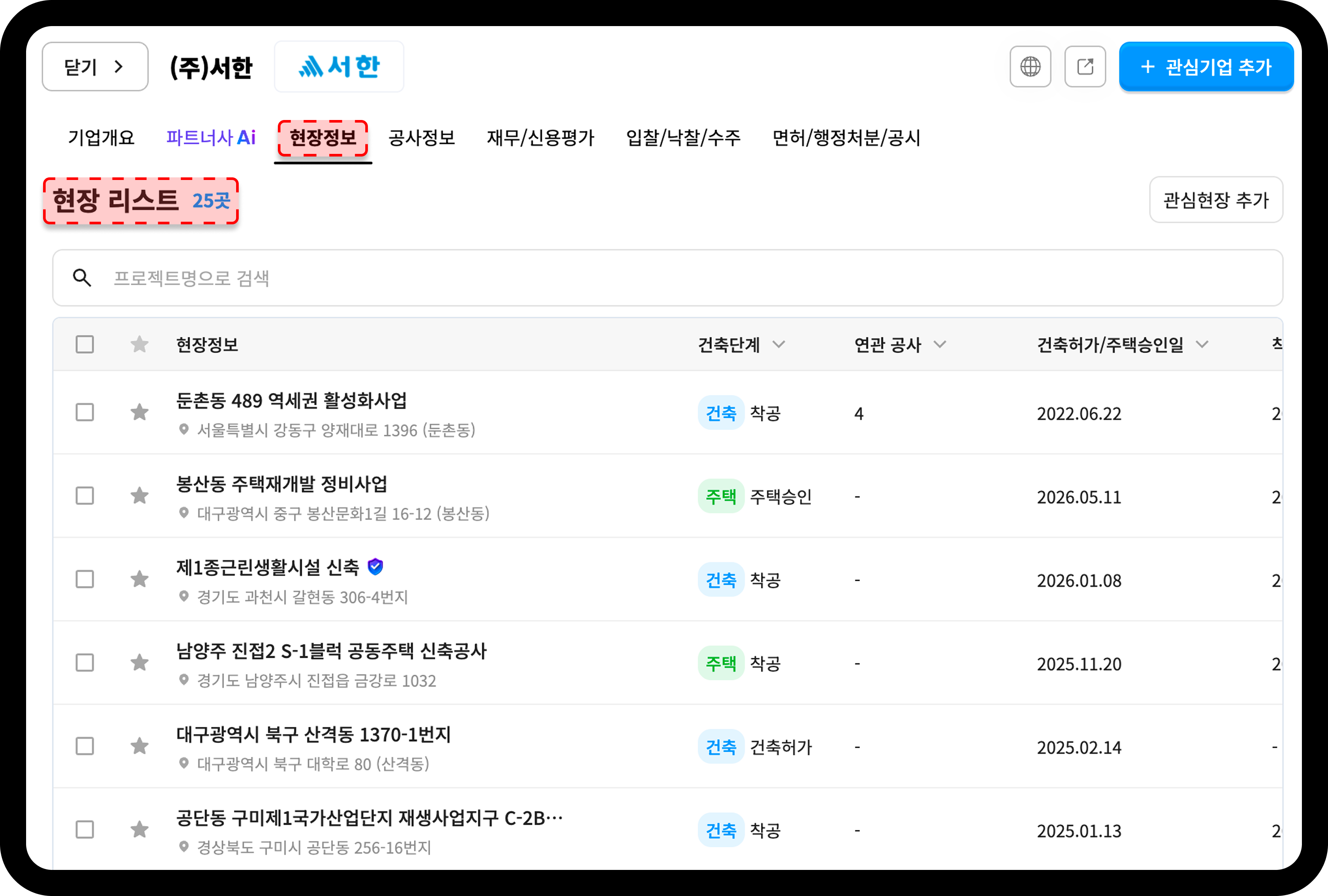Click the 2026.01.08 date cell

1079,580
